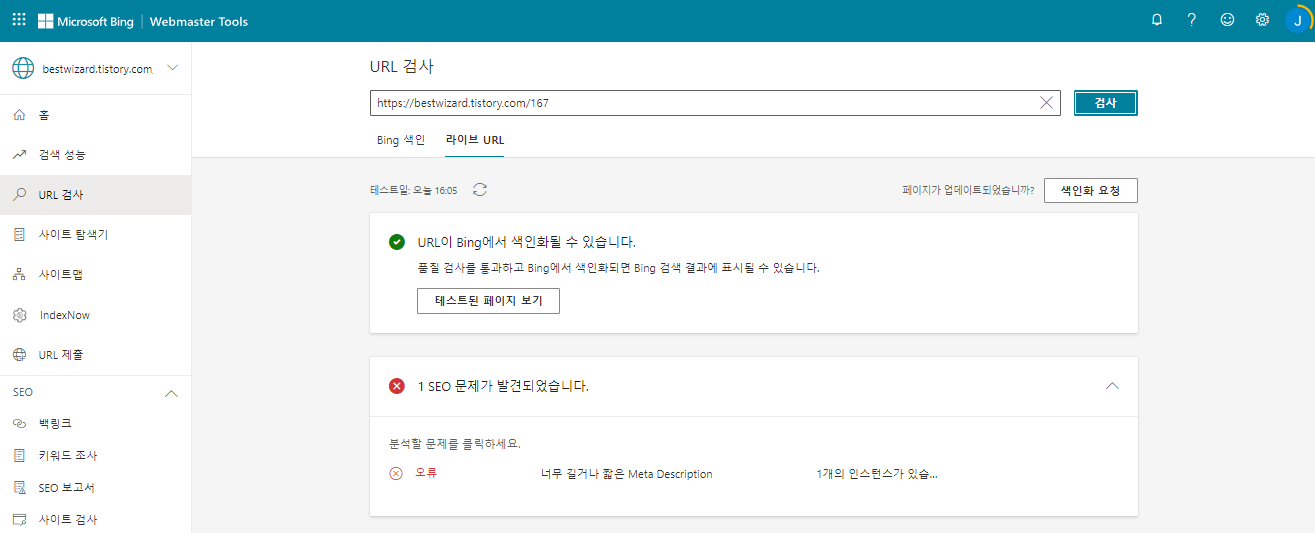1315x533 pixels.
Task: Open 사이트 탐색기 in the sidebar
Action: pos(95,235)
